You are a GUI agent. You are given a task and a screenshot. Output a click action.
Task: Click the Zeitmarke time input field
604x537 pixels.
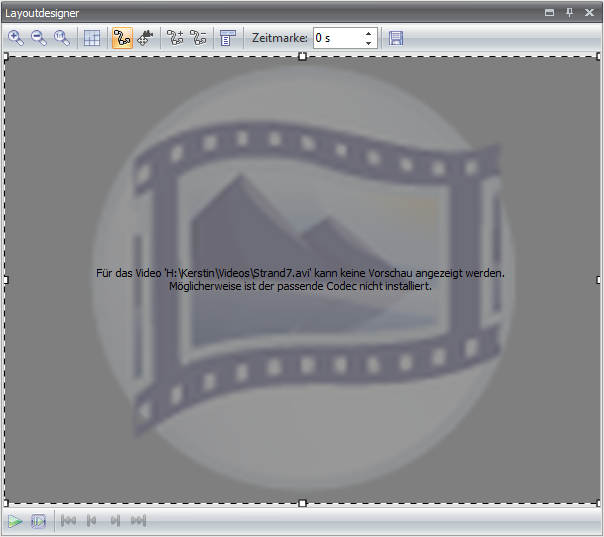(336, 38)
